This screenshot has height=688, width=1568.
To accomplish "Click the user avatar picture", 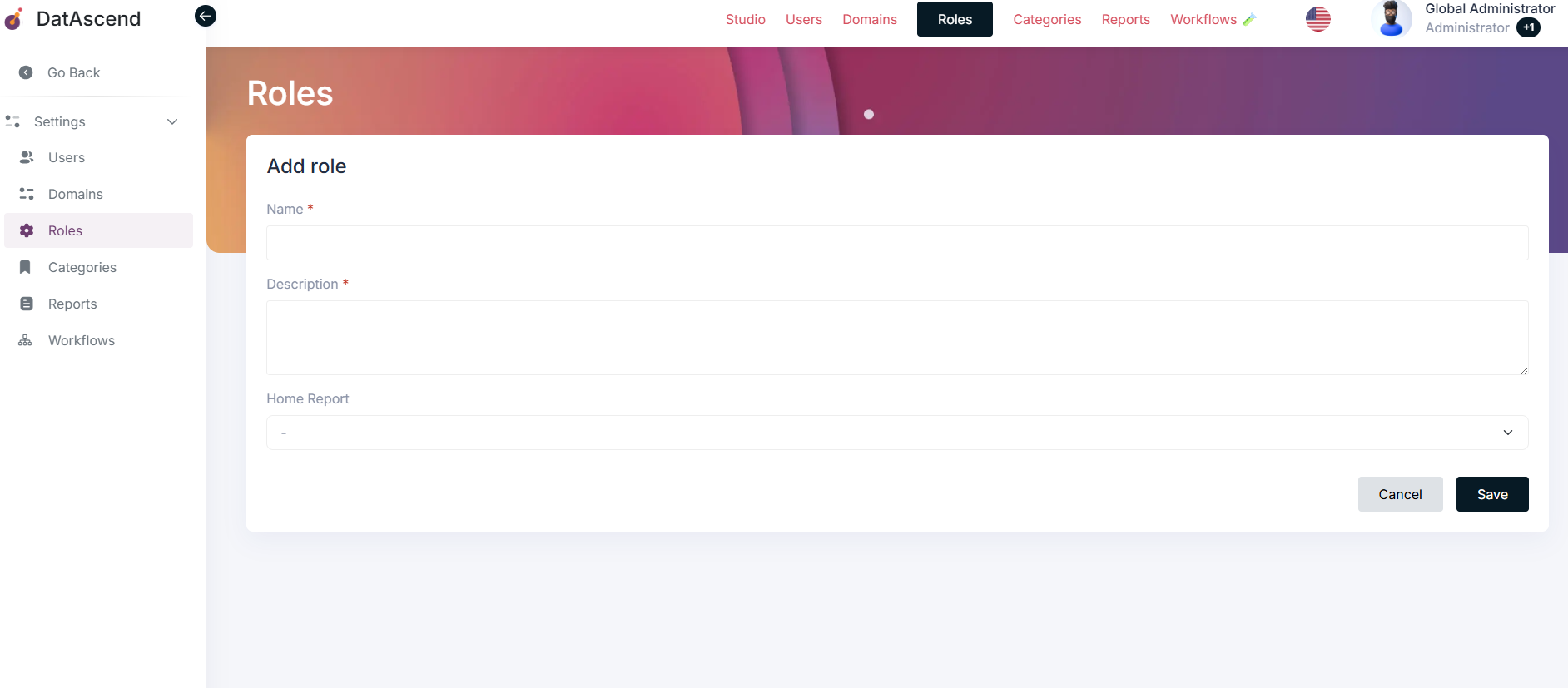I will click(x=1391, y=19).
